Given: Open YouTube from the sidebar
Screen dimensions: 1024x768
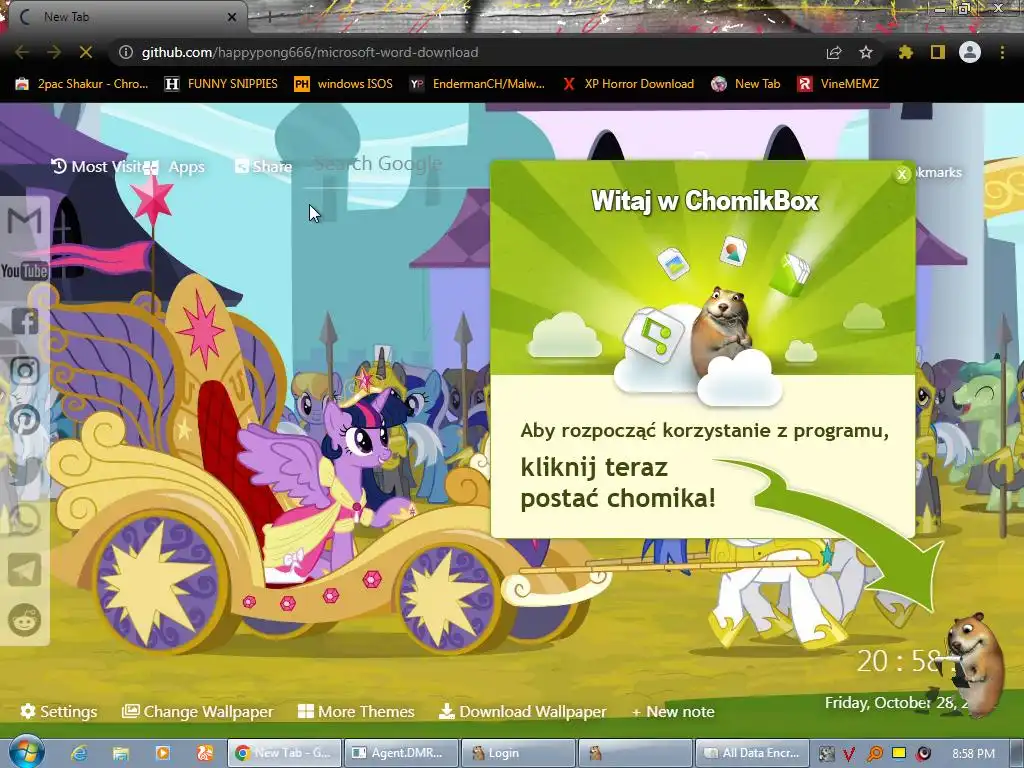Looking at the screenshot, I should pyautogui.click(x=25, y=270).
